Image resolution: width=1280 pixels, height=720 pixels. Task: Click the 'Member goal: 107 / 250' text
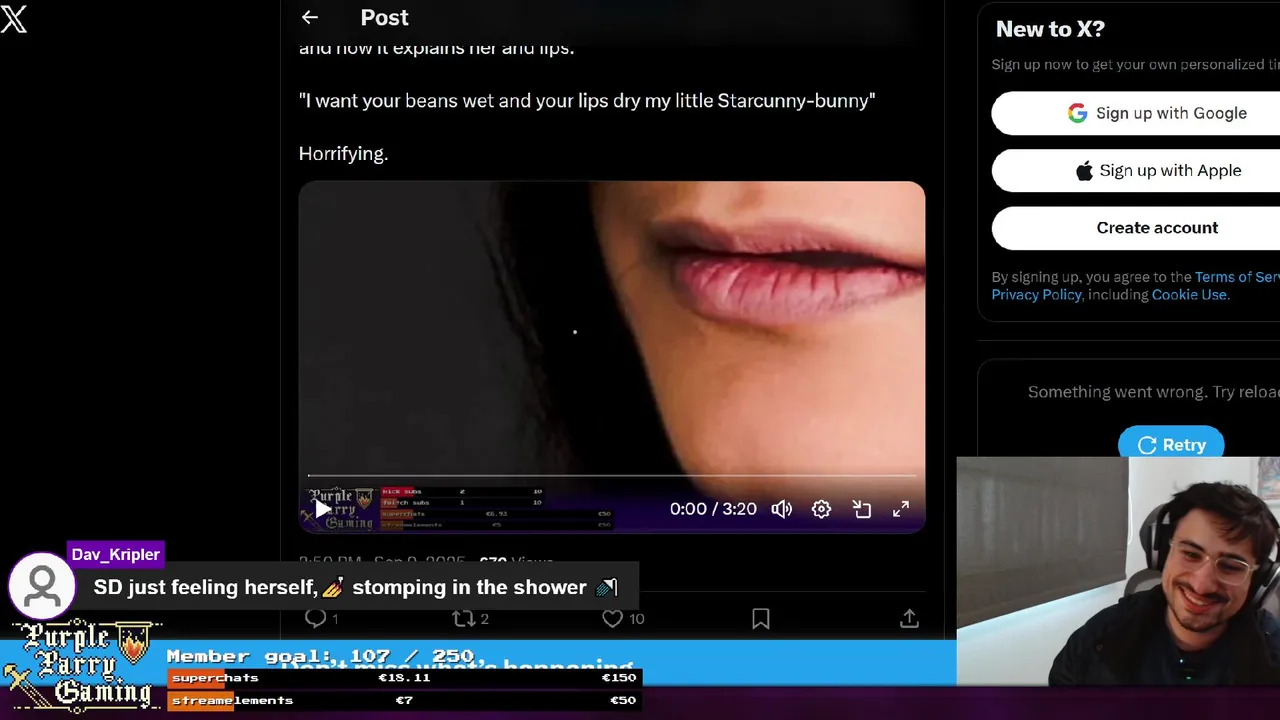(x=320, y=656)
